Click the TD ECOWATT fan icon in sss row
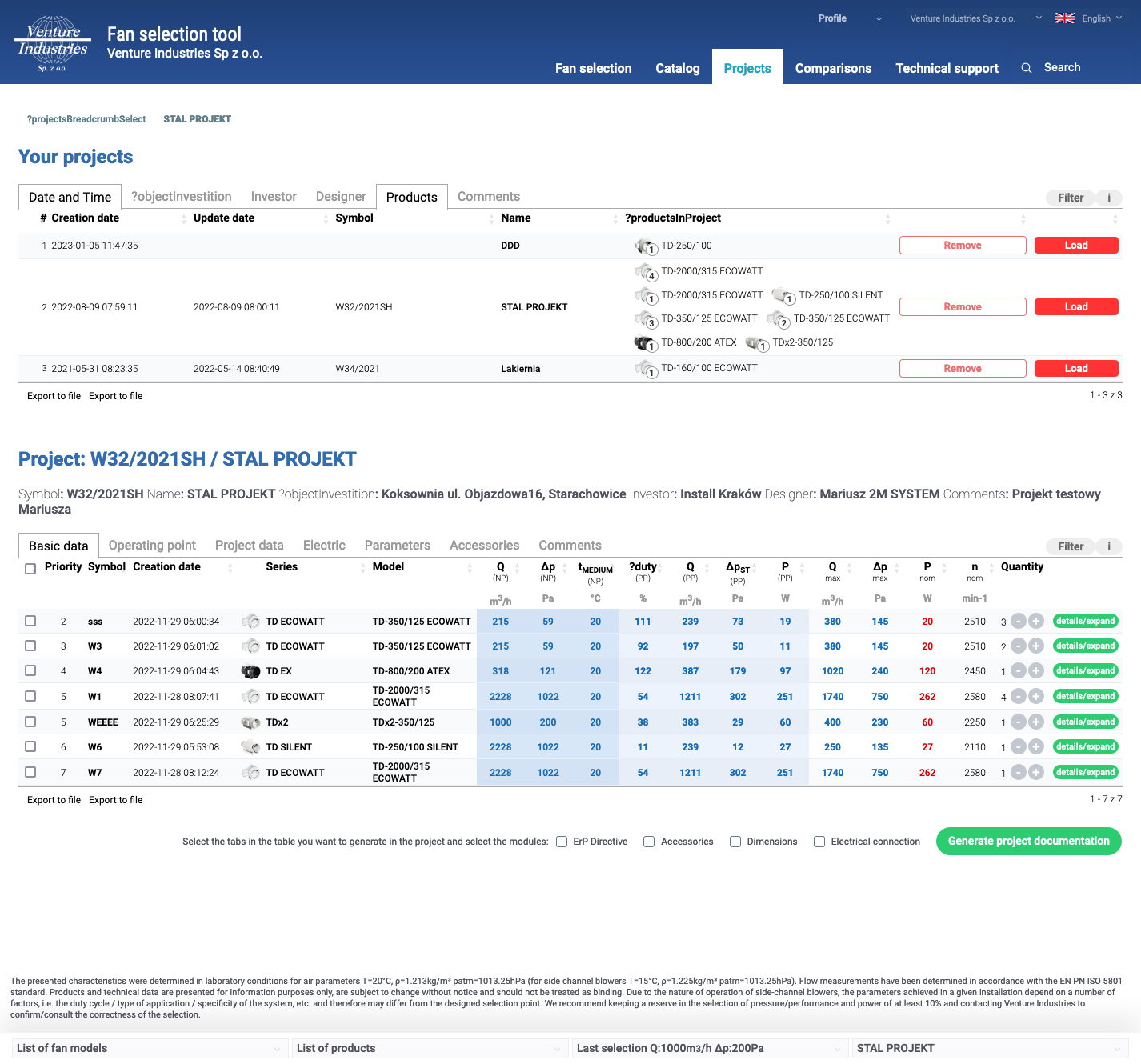This screenshot has width=1141, height=1064. (250, 622)
